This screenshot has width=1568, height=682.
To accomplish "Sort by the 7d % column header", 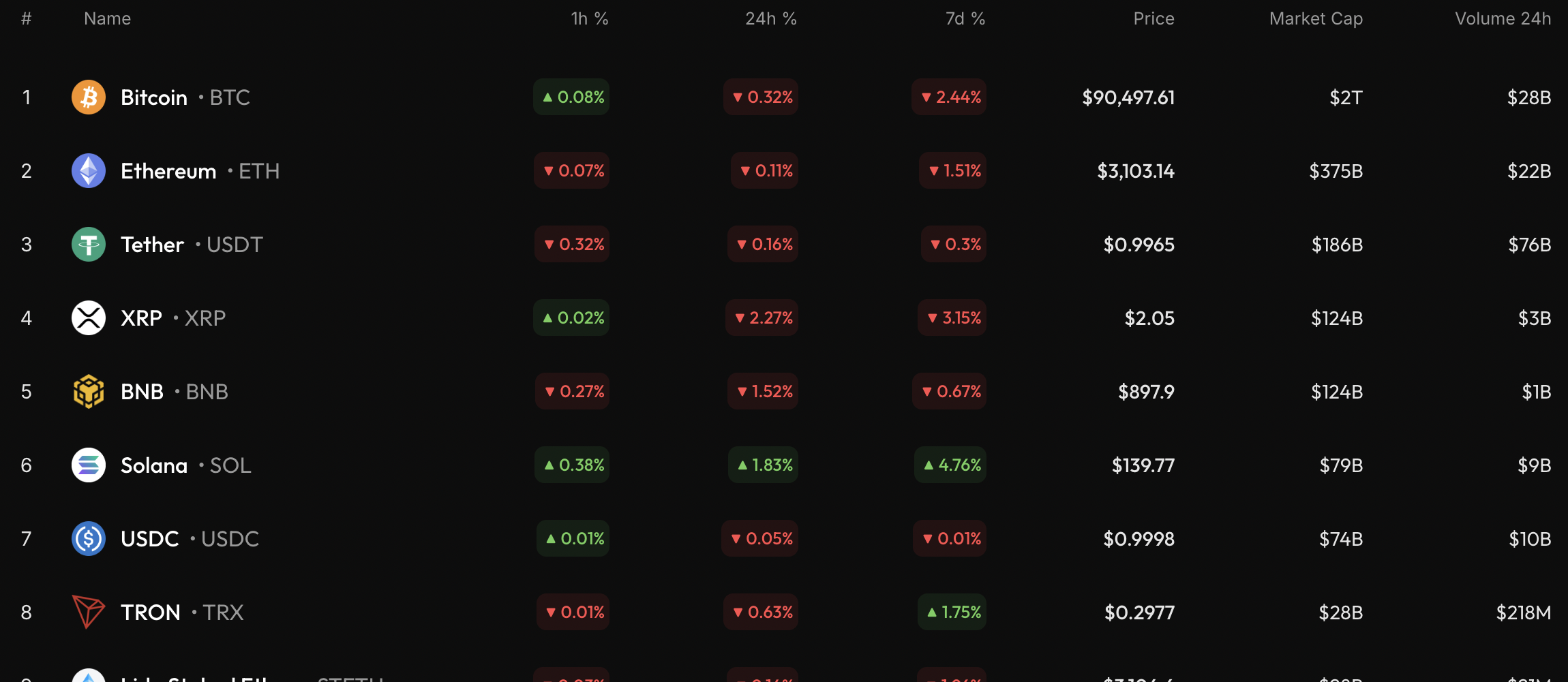I will click(965, 18).
